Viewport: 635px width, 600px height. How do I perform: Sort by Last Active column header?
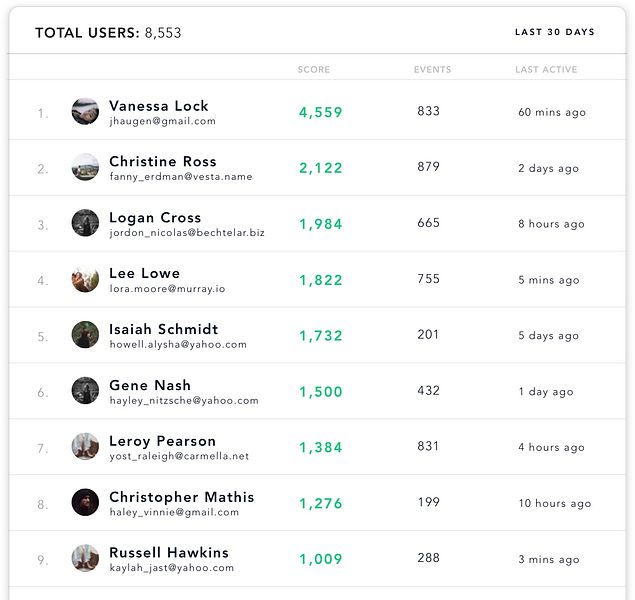coord(546,70)
